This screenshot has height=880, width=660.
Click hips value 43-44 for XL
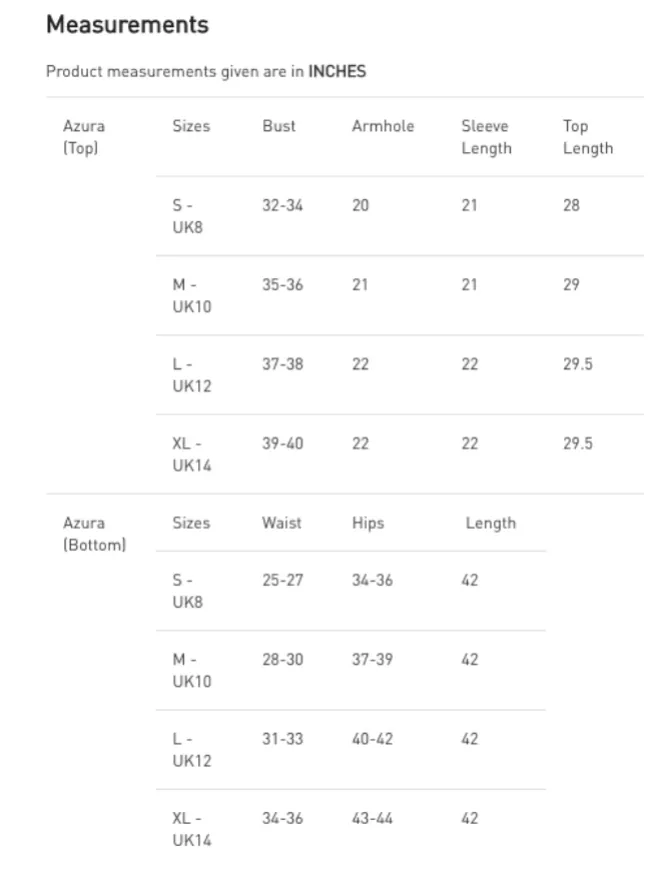click(x=372, y=818)
